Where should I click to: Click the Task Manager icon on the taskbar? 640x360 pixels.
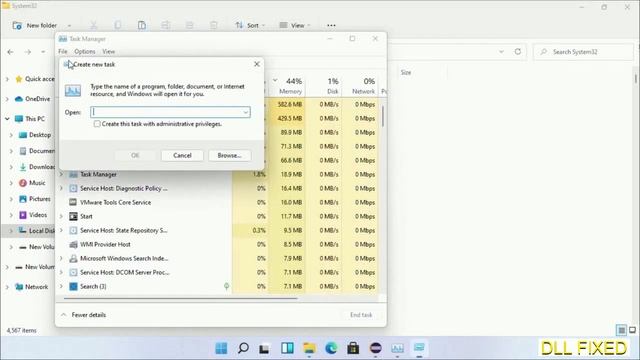397,348
